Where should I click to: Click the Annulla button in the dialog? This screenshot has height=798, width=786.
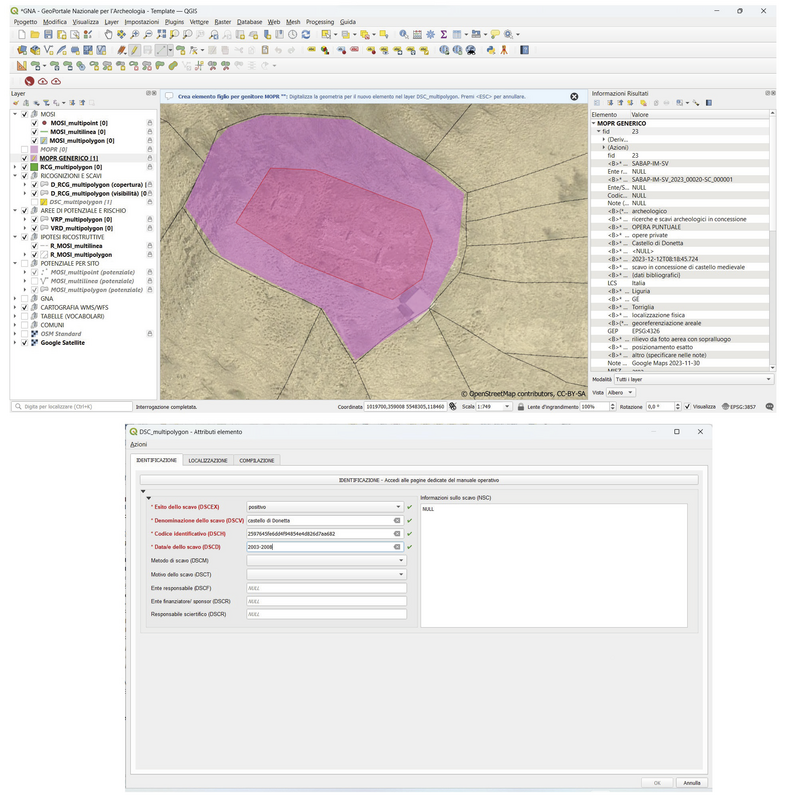pyautogui.click(x=692, y=783)
